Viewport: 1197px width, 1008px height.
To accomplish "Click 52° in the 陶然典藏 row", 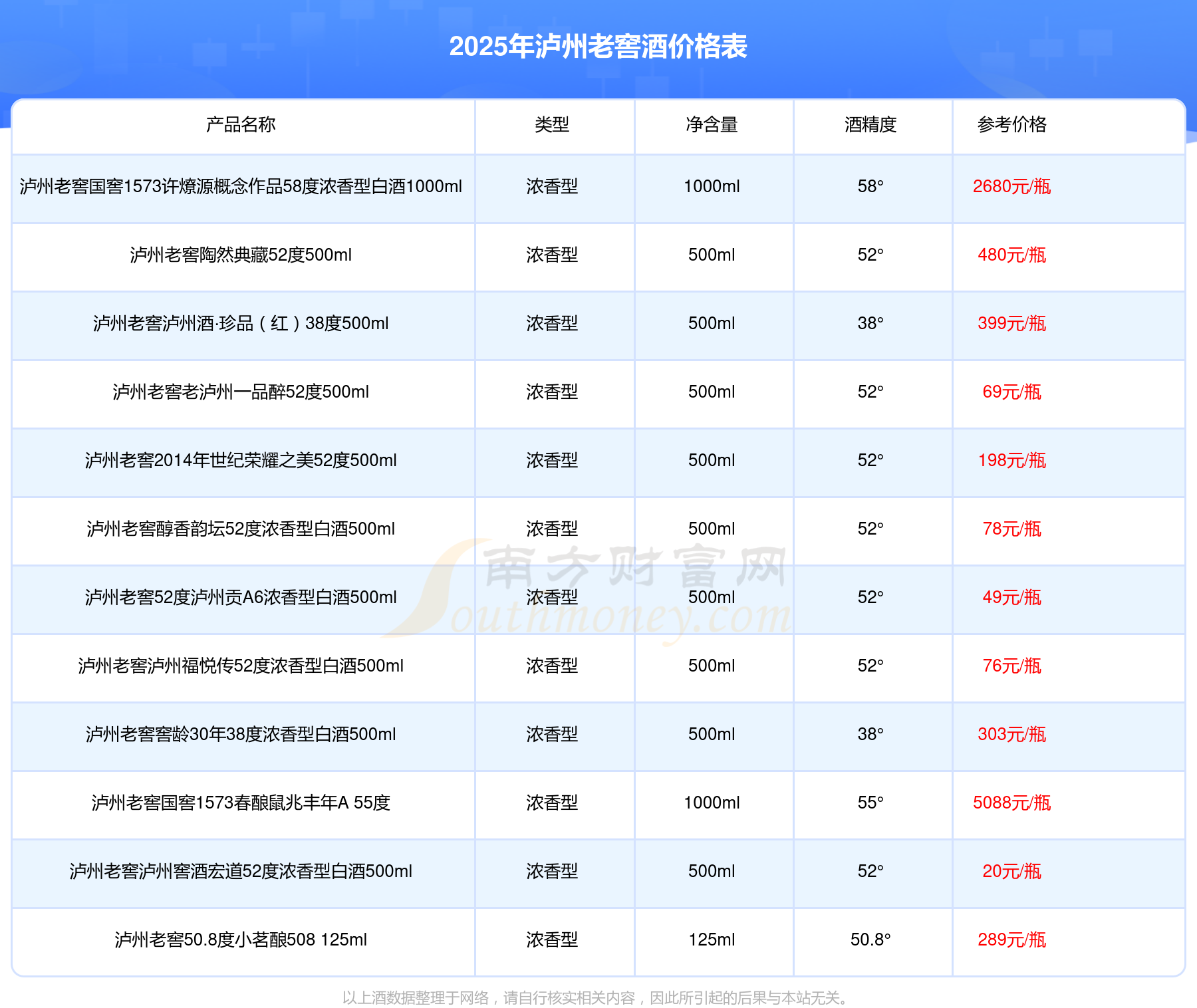I will 870,255.
